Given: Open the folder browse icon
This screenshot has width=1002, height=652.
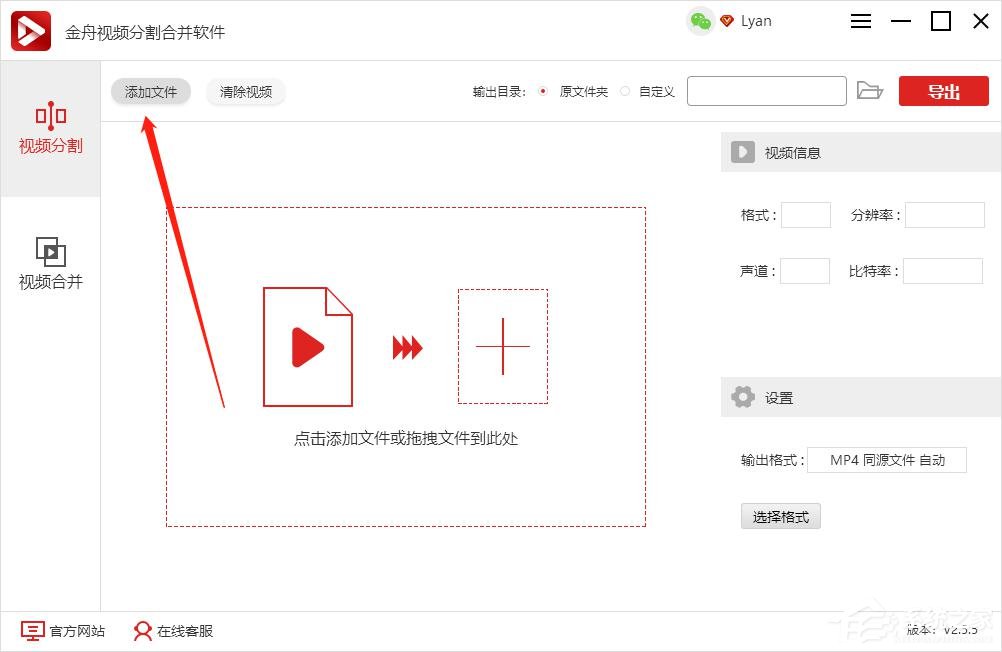Looking at the screenshot, I should coord(870,90).
